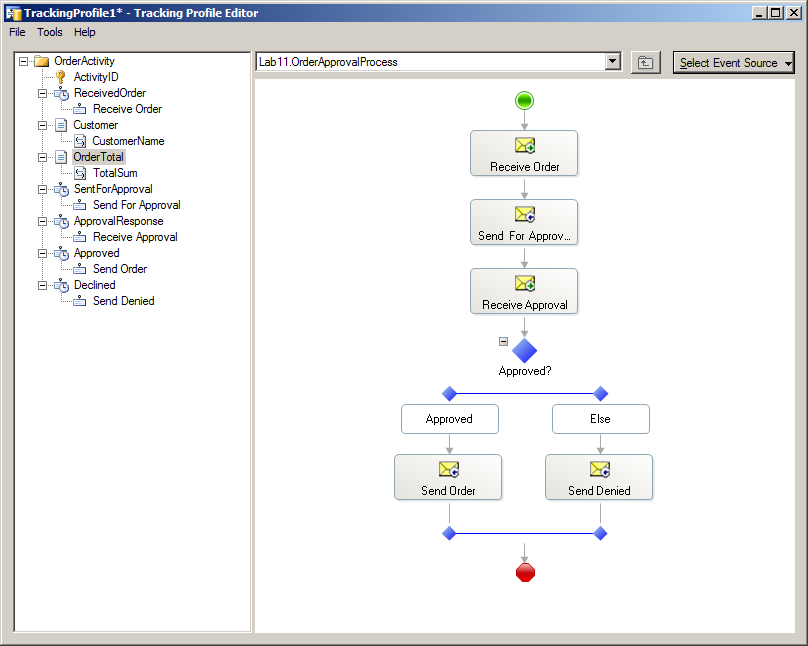Select the CustomerName data item

point(128,141)
